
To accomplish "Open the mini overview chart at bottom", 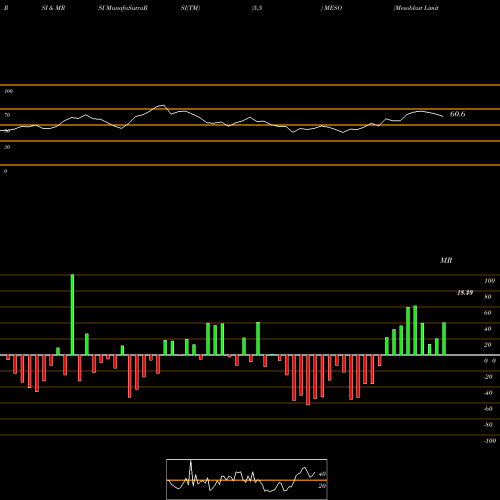I will point(247,479).
